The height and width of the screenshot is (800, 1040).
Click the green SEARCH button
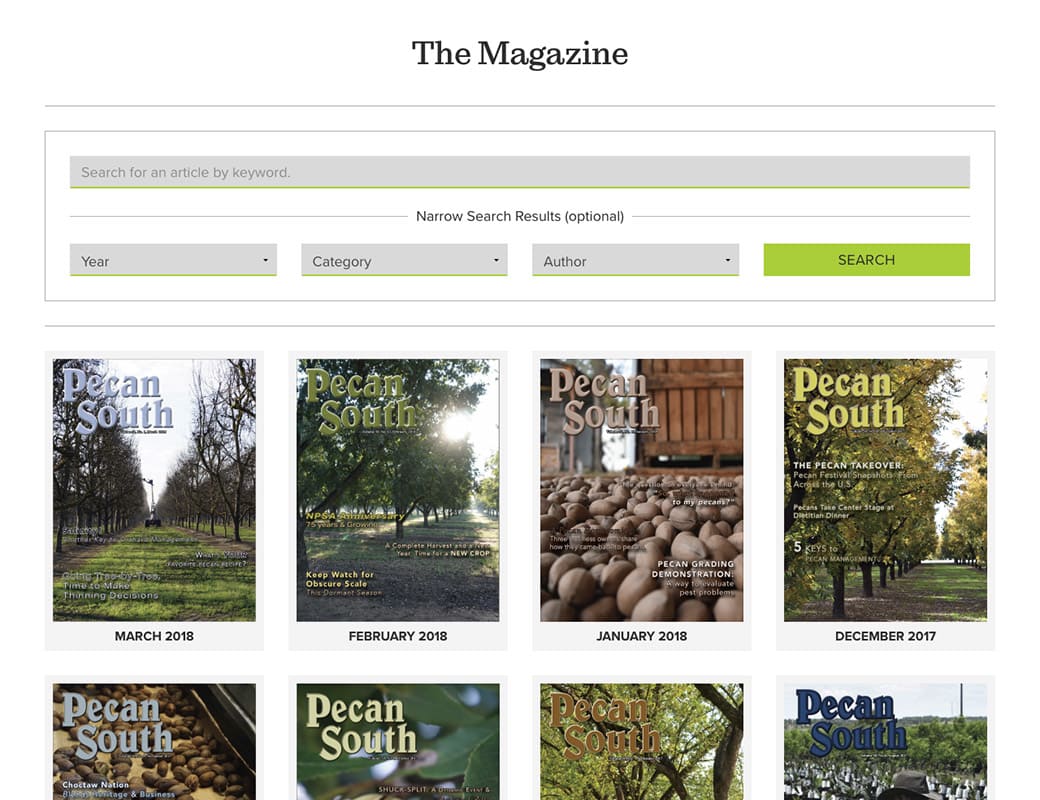pyautogui.click(x=866, y=259)
